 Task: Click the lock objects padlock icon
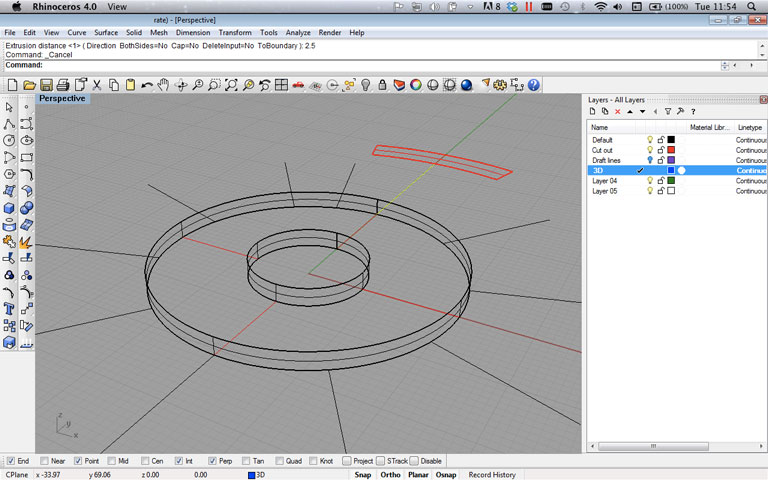pyautogui.click(x=382, y=85)
